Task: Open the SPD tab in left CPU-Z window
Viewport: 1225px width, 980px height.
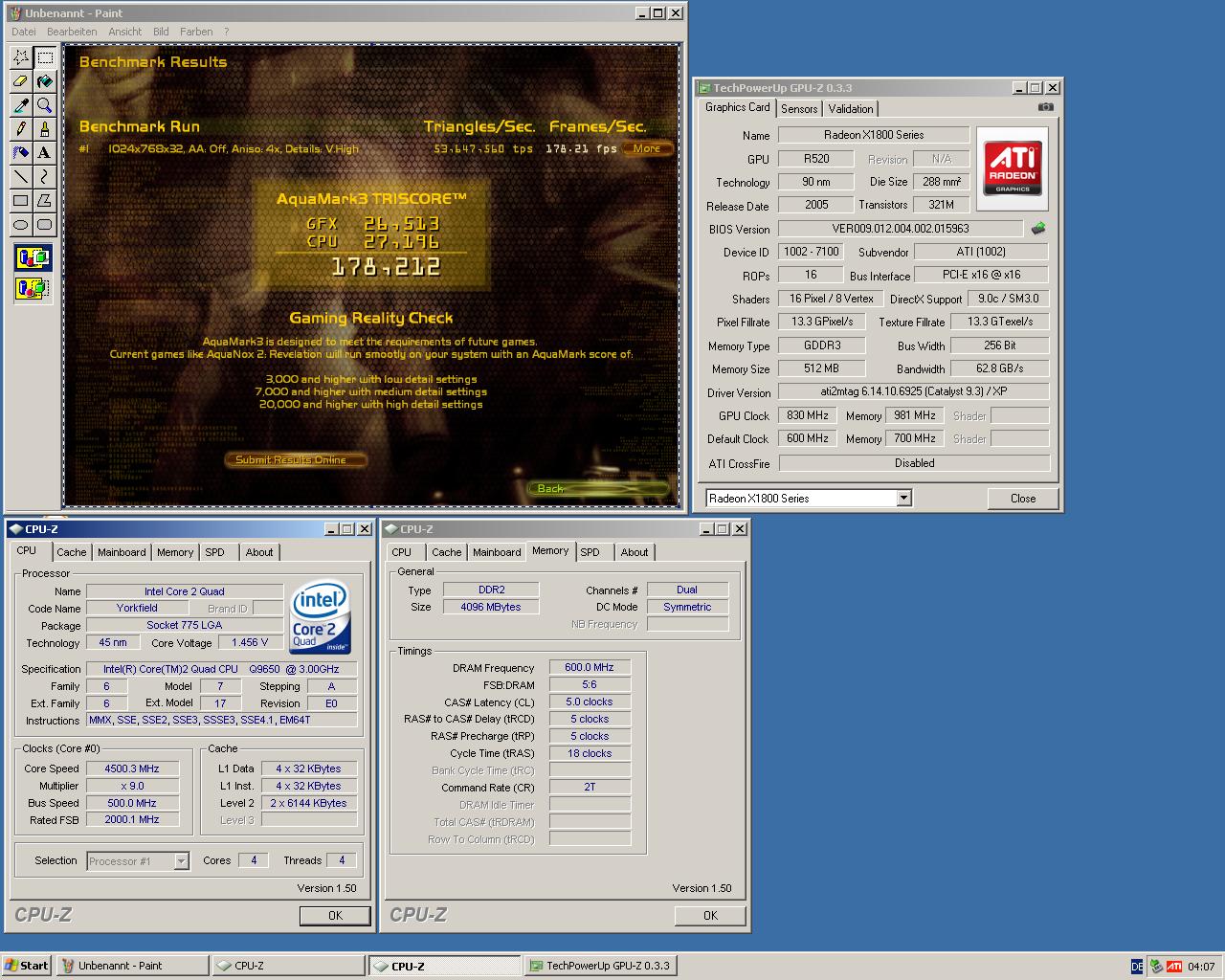Action: pyautogui.click(x=215, y=552)
